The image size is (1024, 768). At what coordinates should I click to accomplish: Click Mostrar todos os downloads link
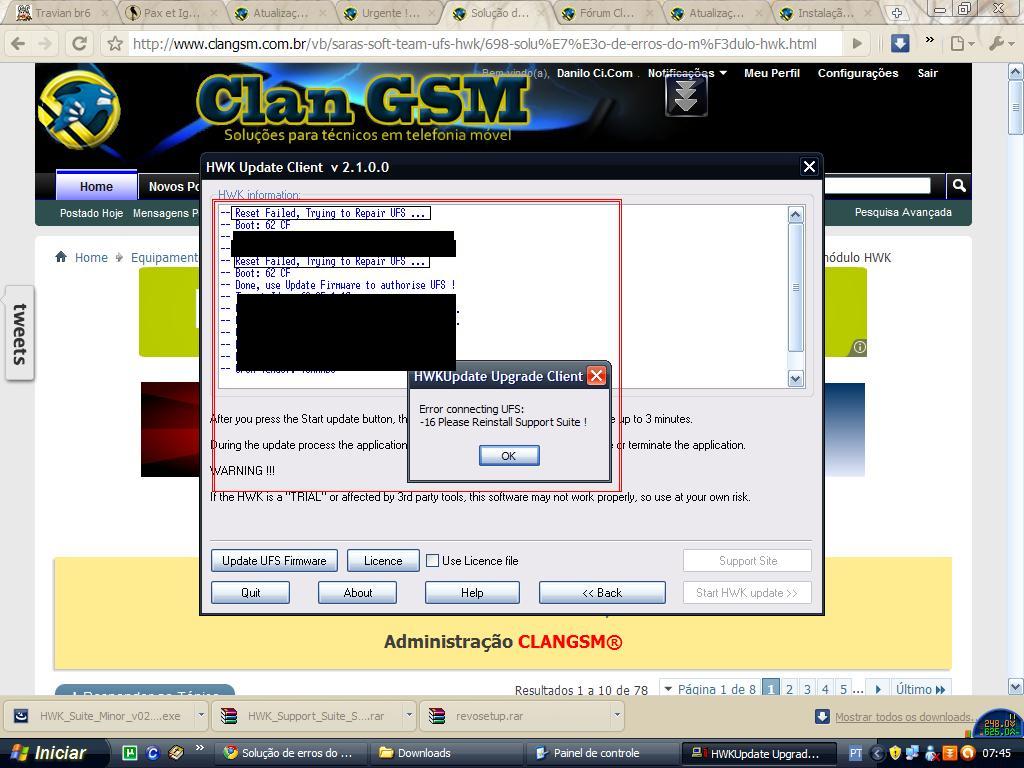[904, 716]
